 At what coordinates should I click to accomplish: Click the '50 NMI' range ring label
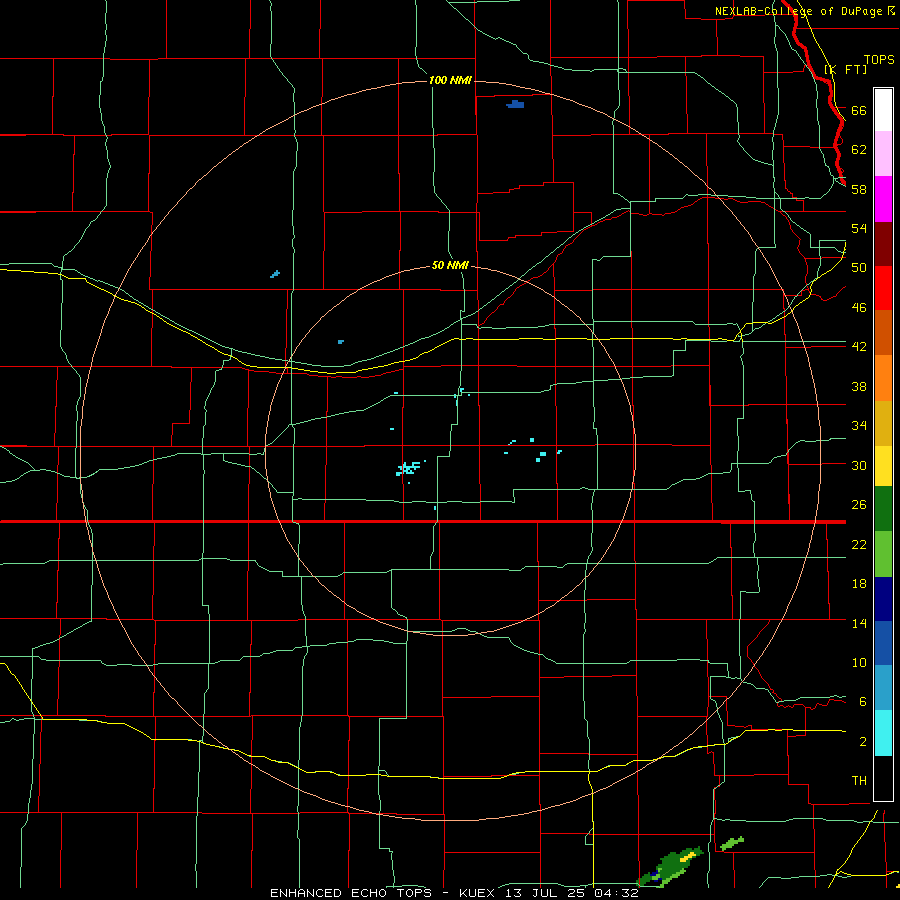[450, 266]
